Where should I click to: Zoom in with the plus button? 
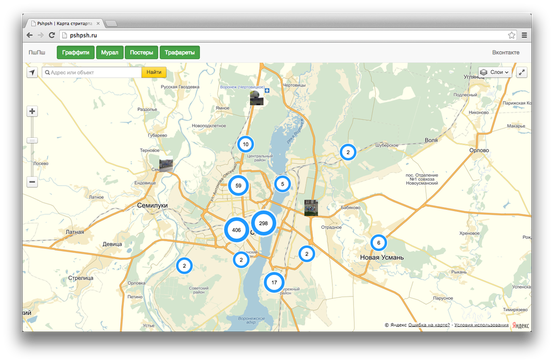pos(32,111)
